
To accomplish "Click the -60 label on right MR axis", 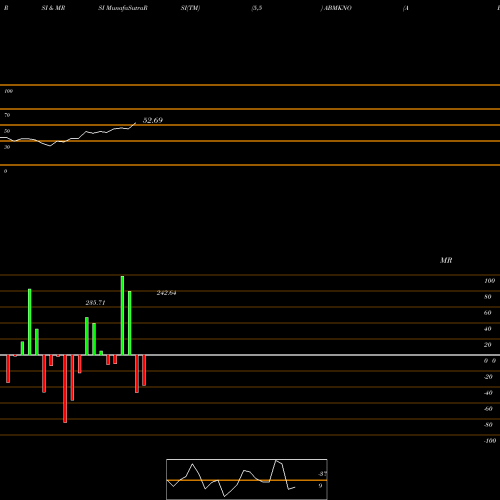I will pyautogui.click(x=488, y=409).
